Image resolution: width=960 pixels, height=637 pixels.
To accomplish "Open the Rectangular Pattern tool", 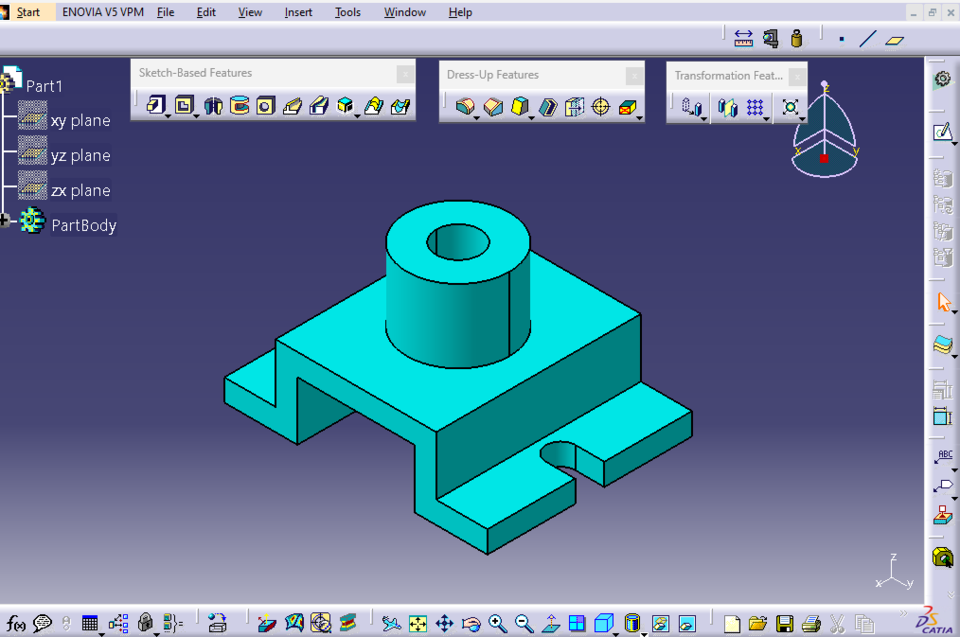I will [x=755, y=105].
